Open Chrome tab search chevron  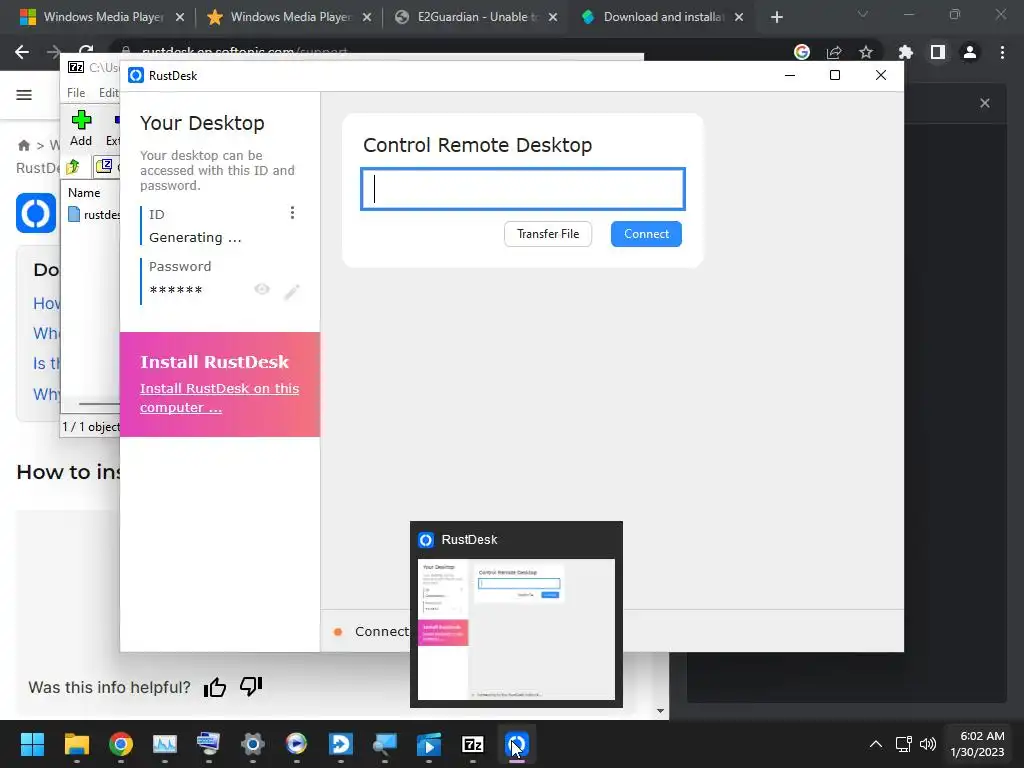coord(863,14)
